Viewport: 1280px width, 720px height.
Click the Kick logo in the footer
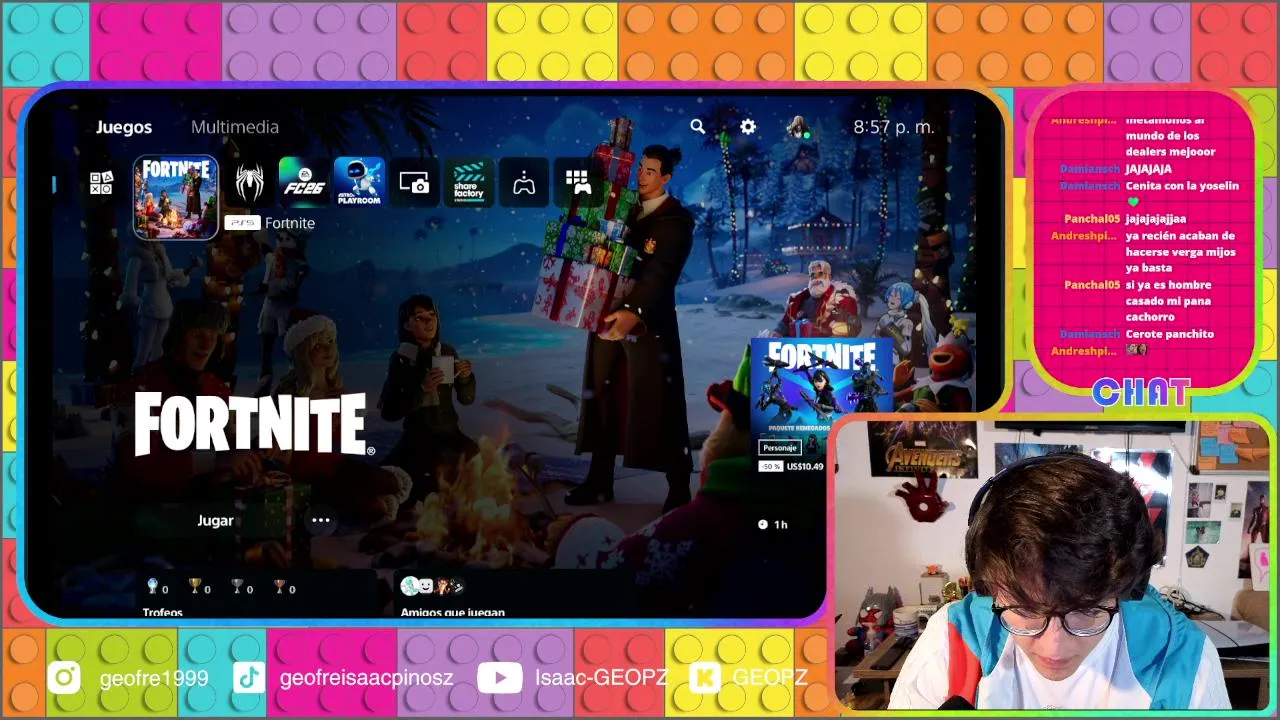(x=706, y=678)
